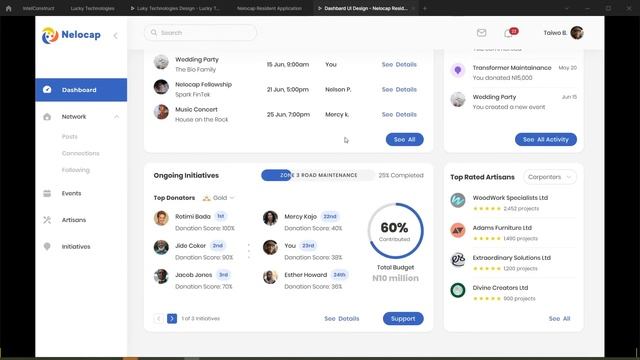The image size is (640, 360).
Task: Click Music Concert event thumbnail
Action: 161,112
